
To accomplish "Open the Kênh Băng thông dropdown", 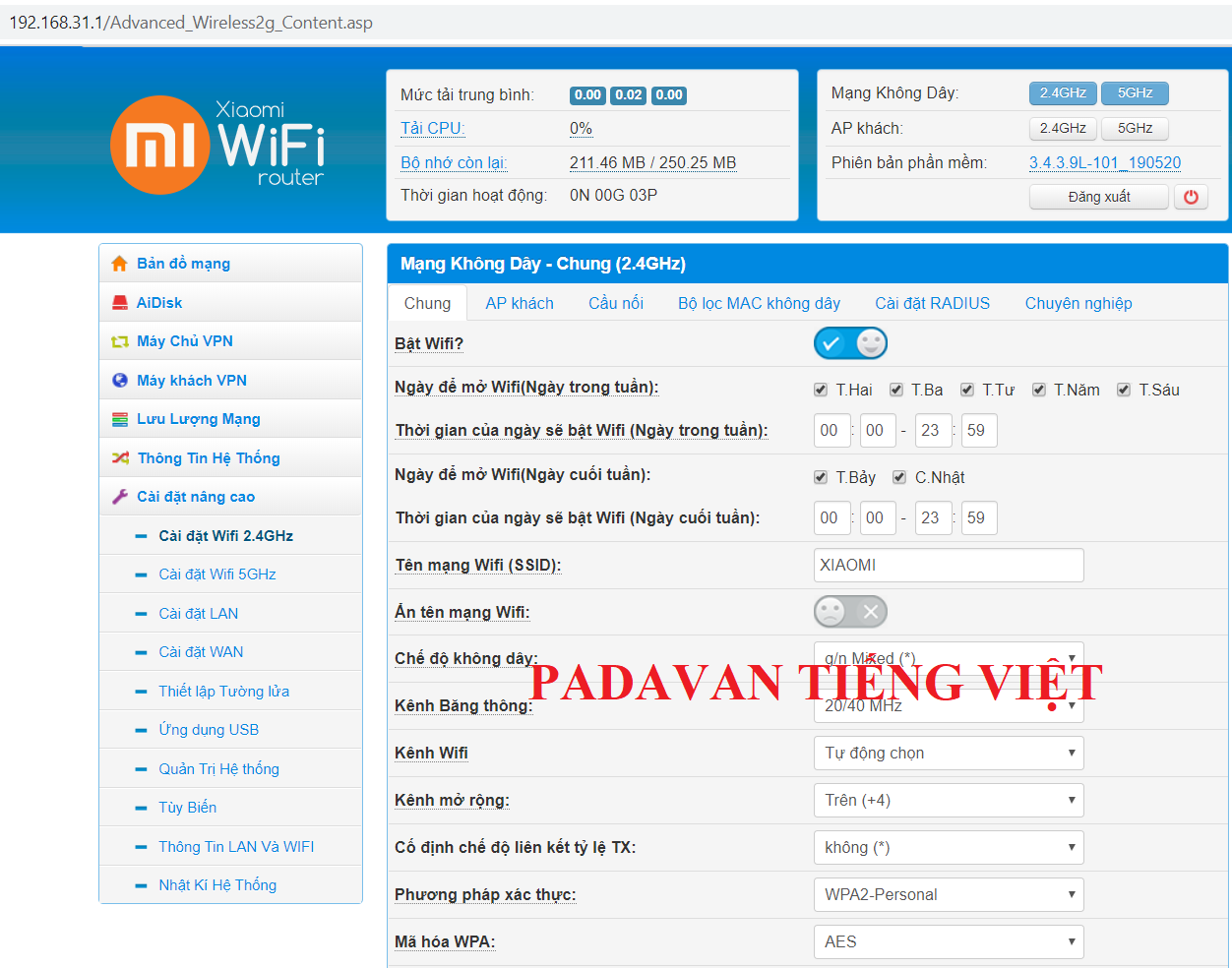I will point(949,705).
